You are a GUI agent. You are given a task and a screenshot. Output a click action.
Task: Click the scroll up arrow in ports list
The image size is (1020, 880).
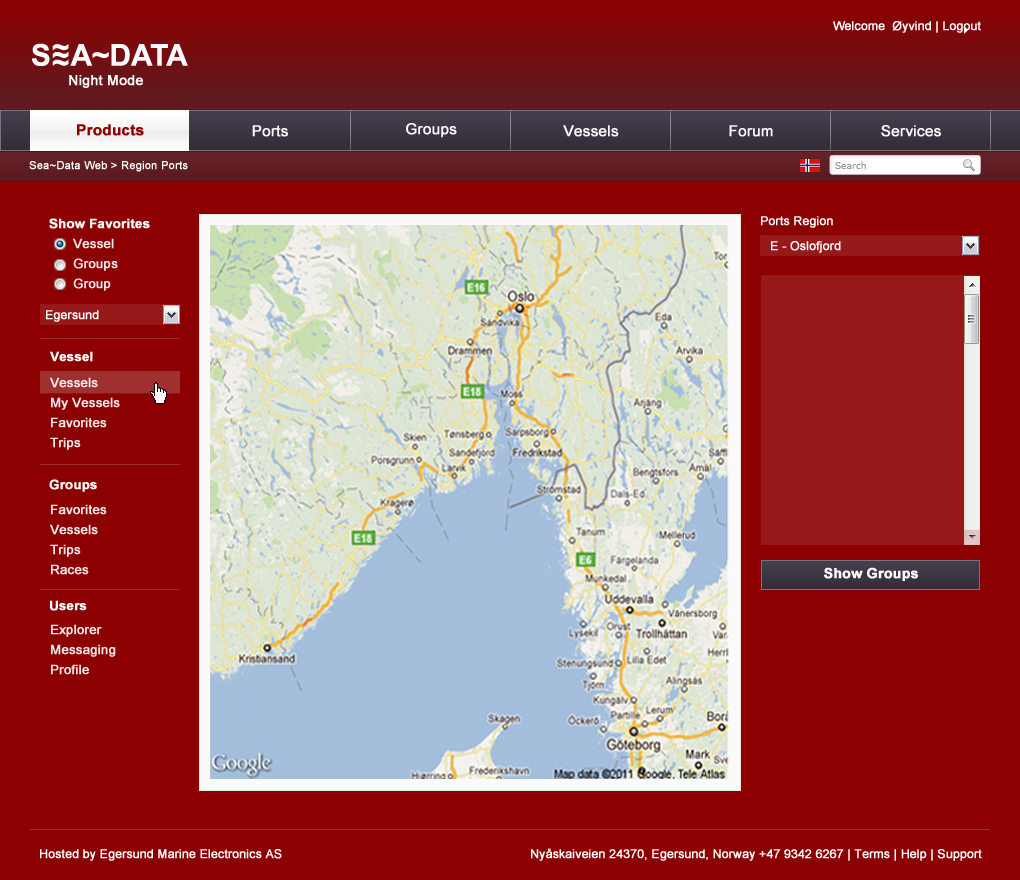coord(971,285)
